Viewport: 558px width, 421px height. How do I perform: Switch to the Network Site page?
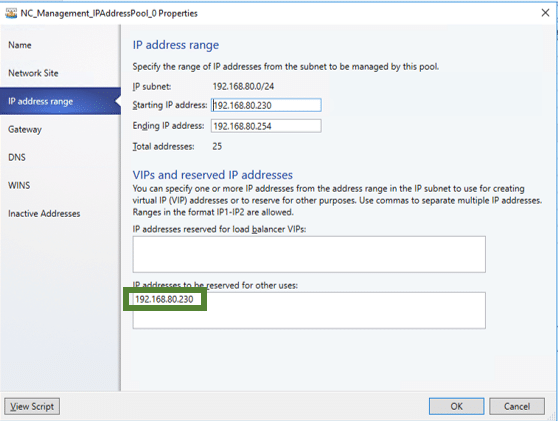[33, 73]
